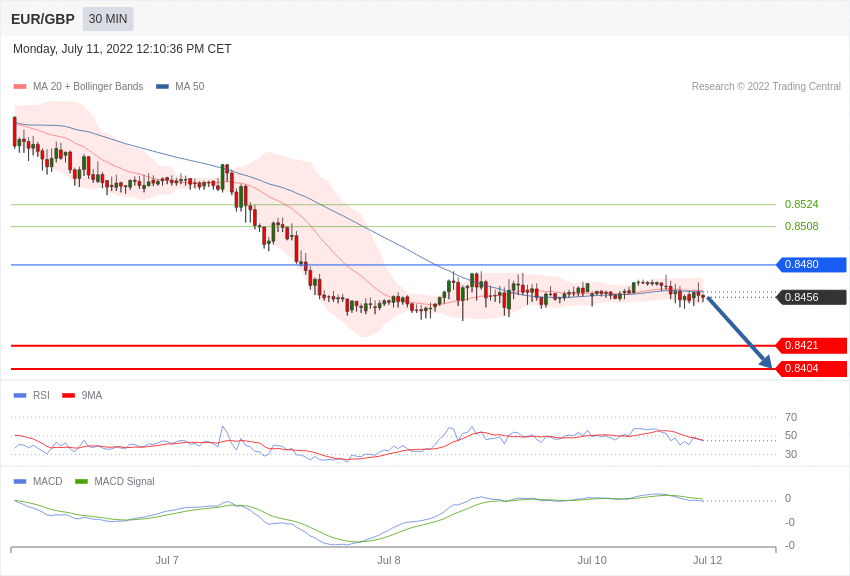Viewport: 850px width, 576px height.
Task: Click the Jul 7 date axis label
Action: (167, 560)
